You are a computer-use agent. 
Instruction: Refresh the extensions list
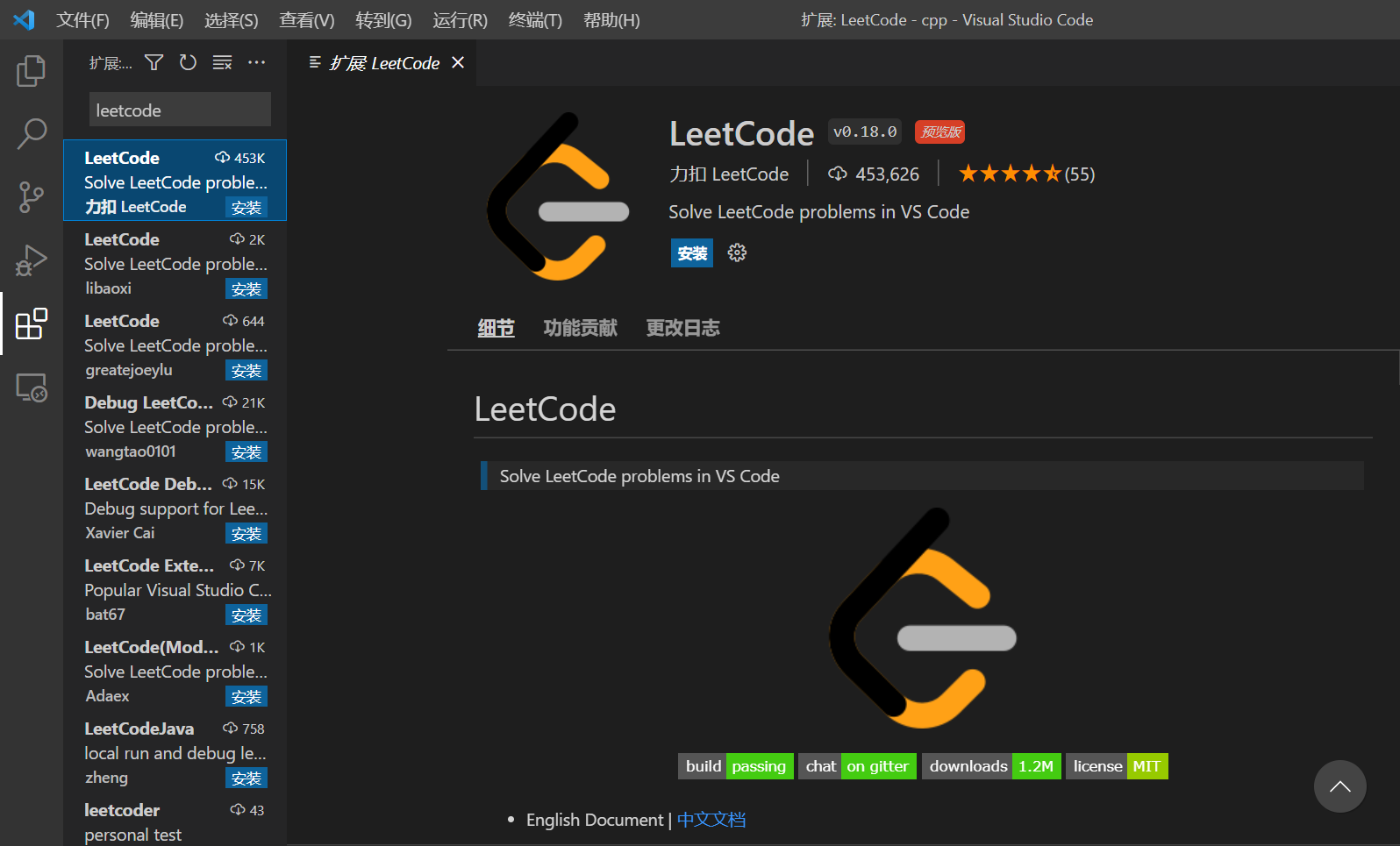pos(188,62)
